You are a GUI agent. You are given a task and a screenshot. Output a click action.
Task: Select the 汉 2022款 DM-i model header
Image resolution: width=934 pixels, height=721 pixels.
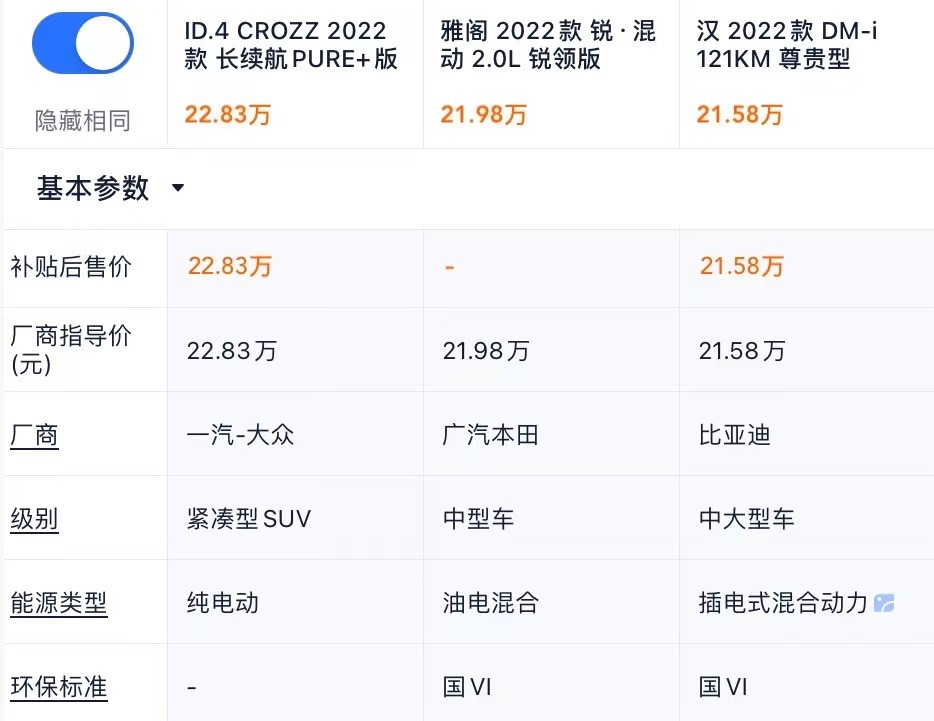[x=788, y=46]
